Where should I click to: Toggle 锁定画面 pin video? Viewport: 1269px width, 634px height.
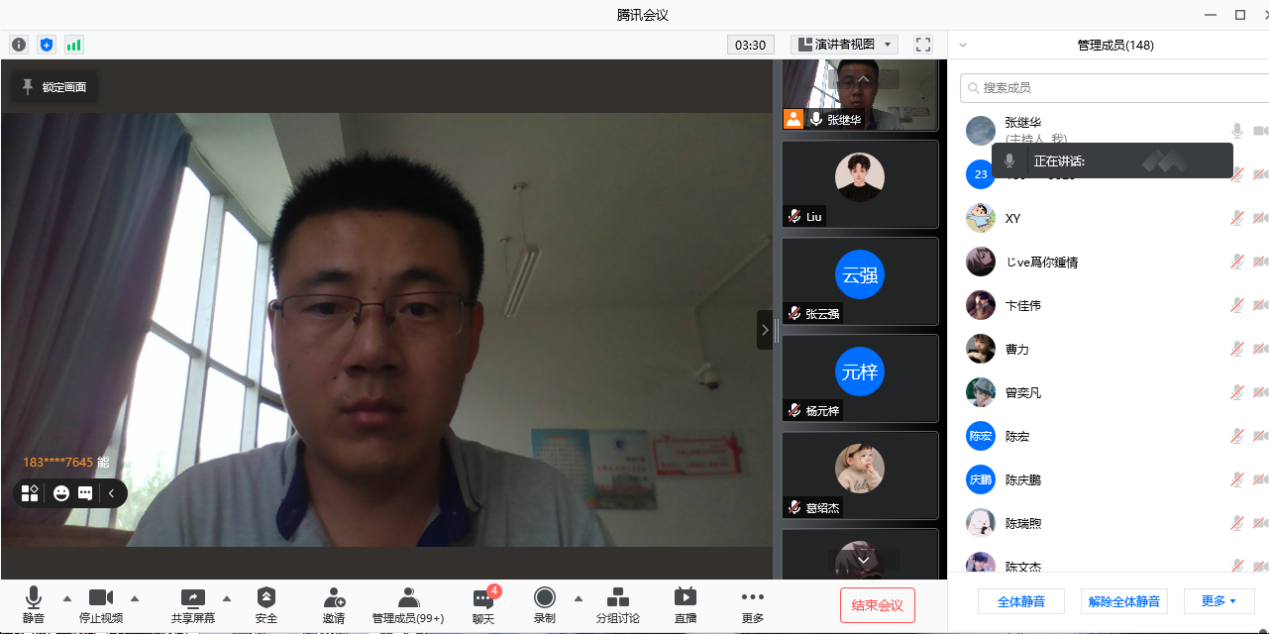(x=55, y=87)
